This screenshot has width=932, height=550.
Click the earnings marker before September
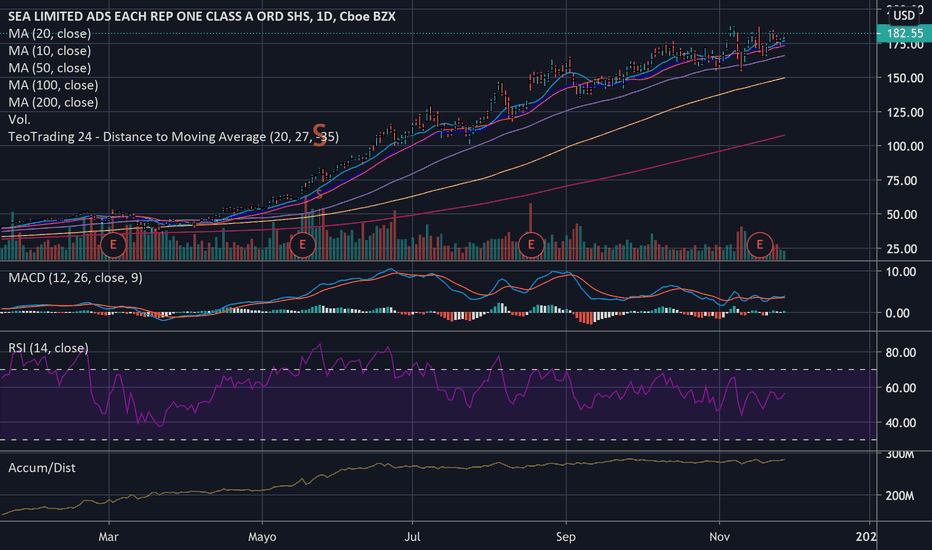(531, 244)
